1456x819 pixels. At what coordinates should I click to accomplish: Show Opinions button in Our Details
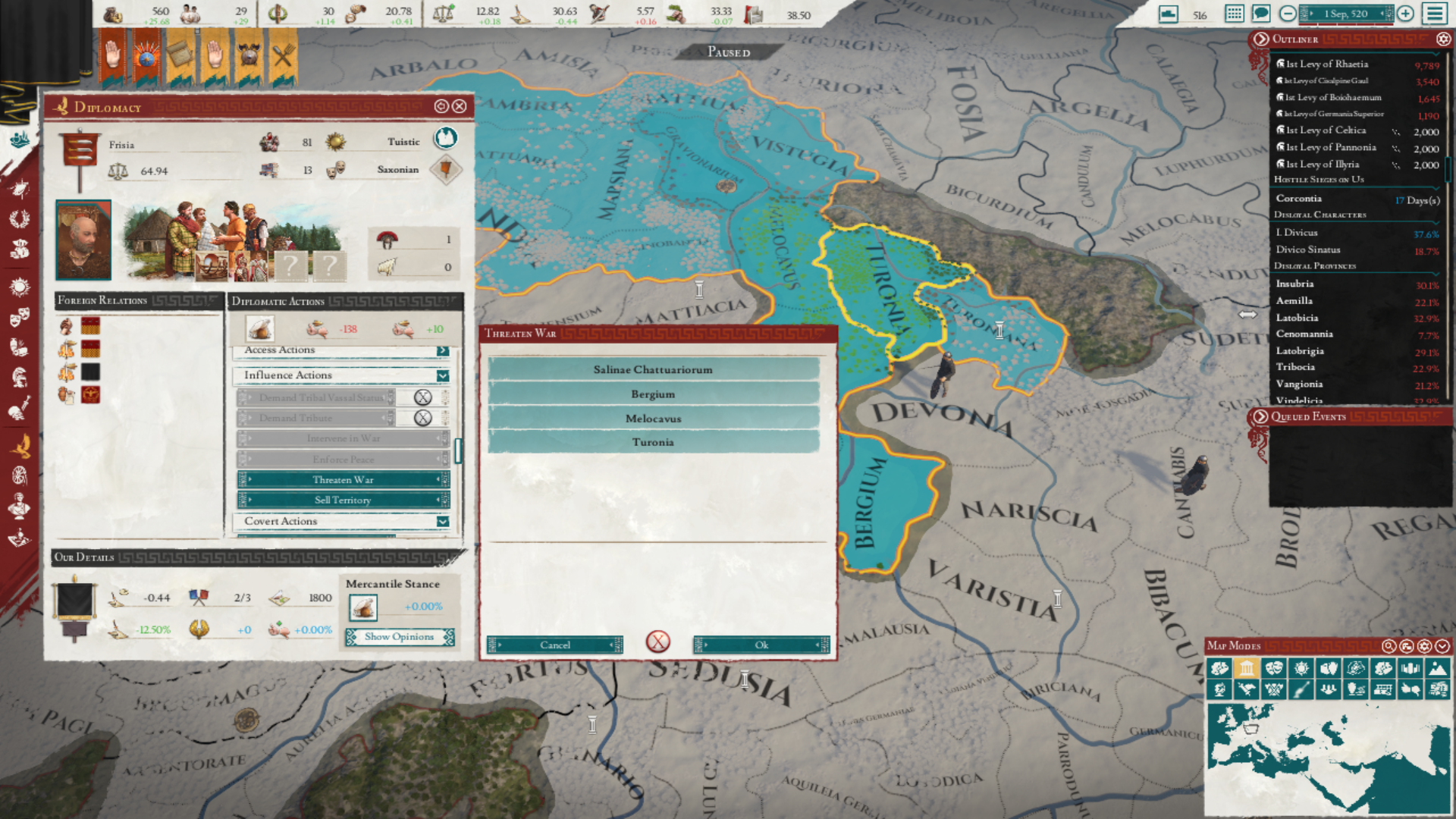(x=400, y=637)
